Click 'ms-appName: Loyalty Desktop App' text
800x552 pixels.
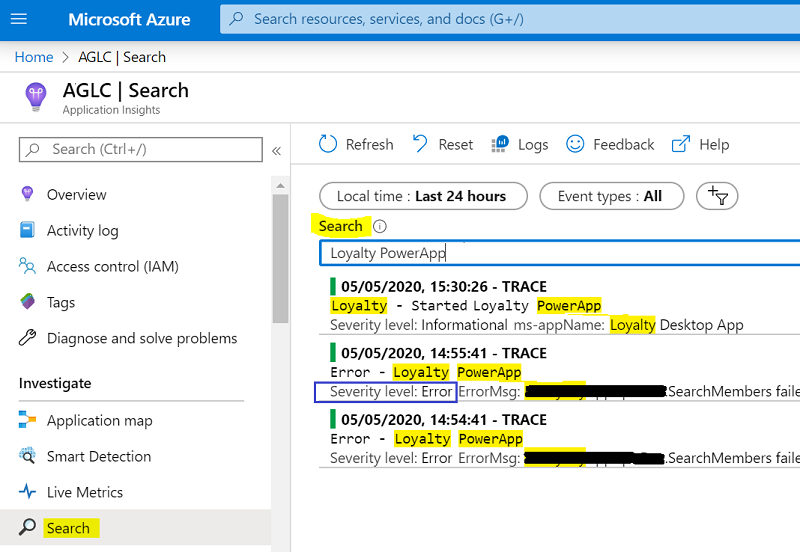pyautogui.click(x=629, y=325)
